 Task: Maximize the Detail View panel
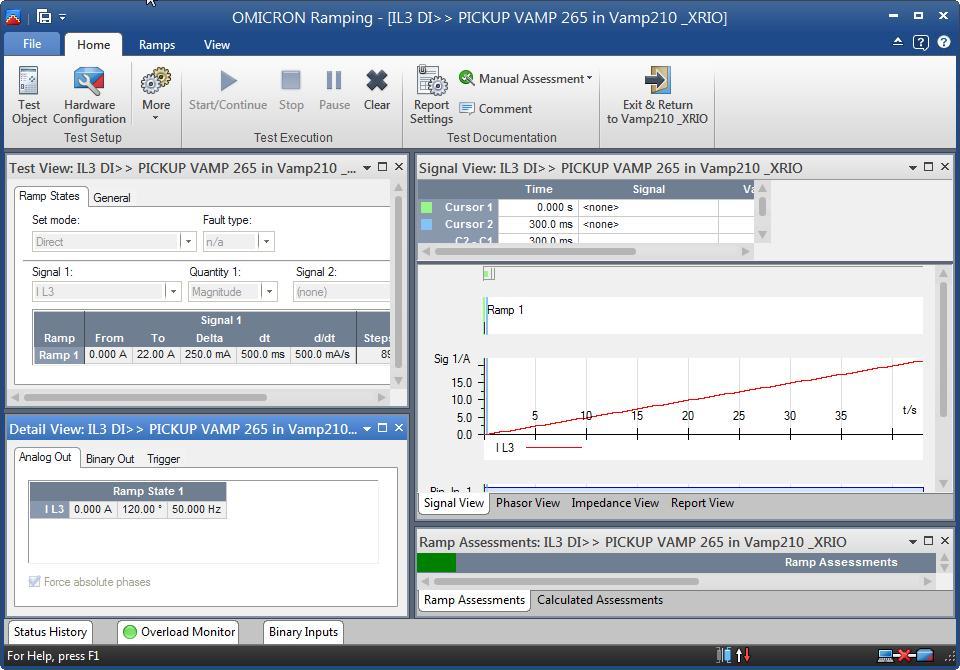point(383,428)
